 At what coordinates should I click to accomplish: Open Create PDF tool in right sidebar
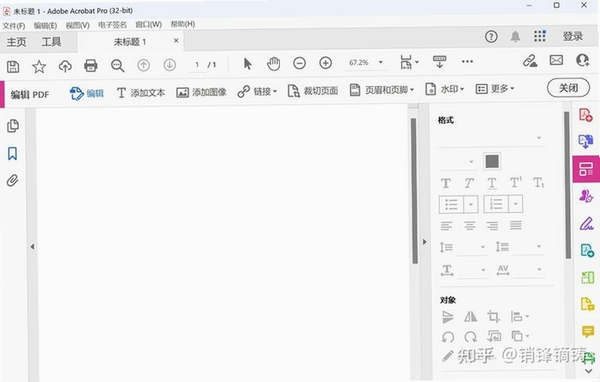tap(586, 115)
